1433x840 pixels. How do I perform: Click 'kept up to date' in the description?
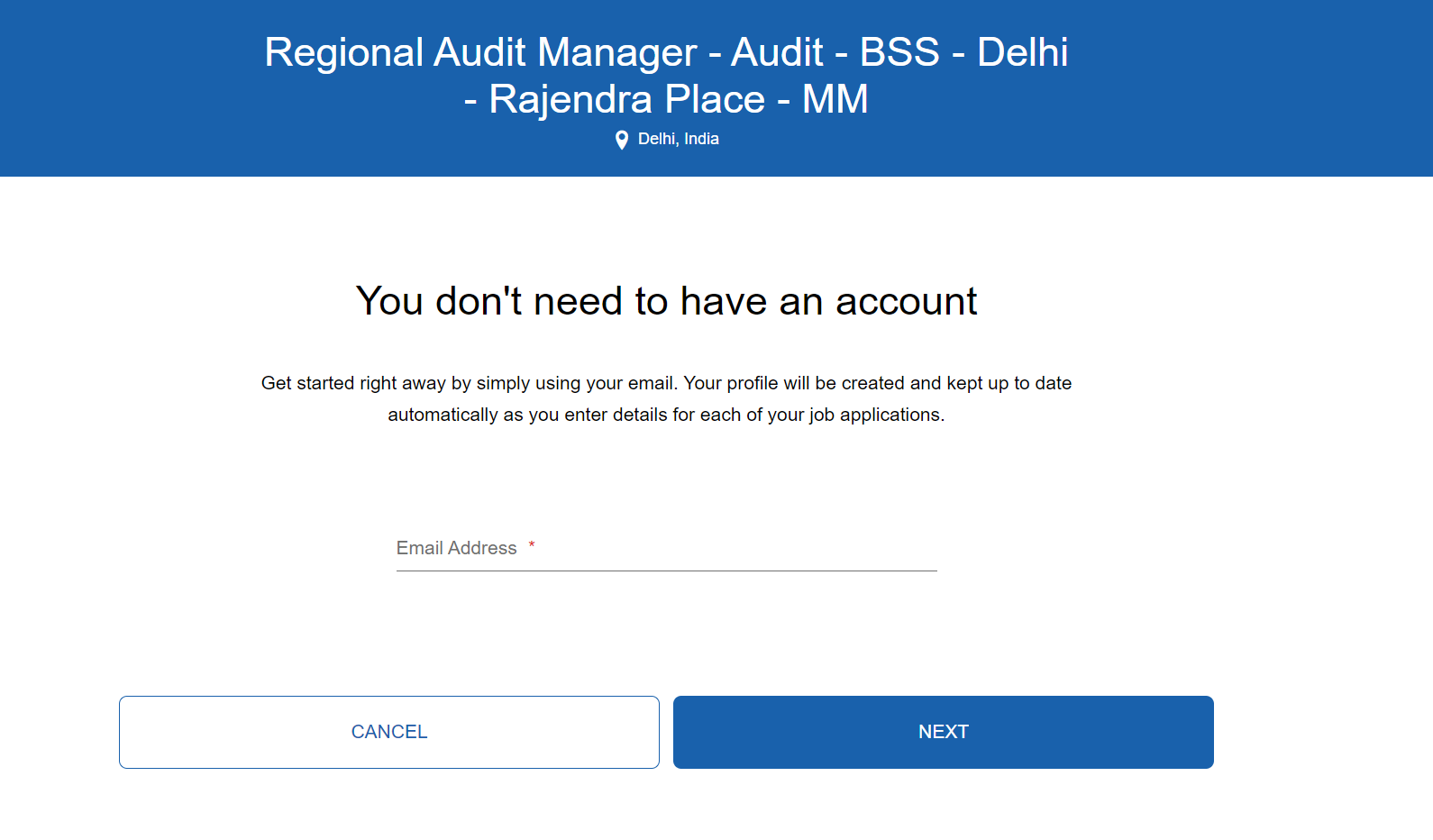coord(1009,383)
